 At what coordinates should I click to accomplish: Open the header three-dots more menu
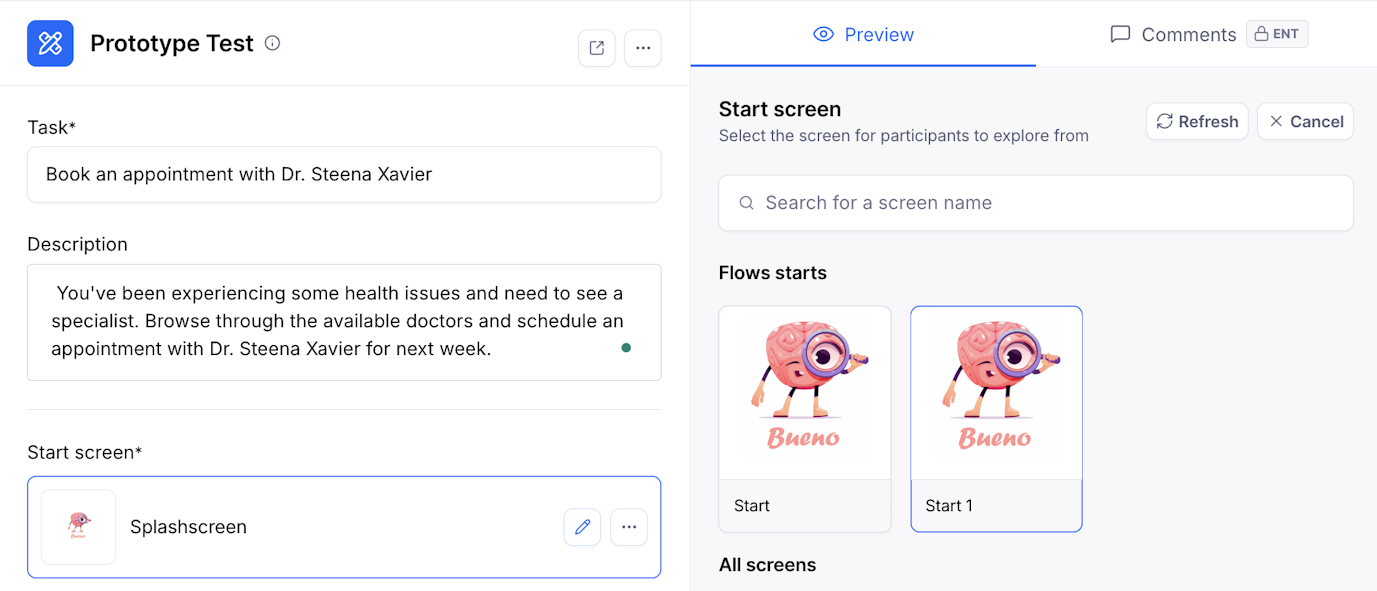[x=643, y=48]
